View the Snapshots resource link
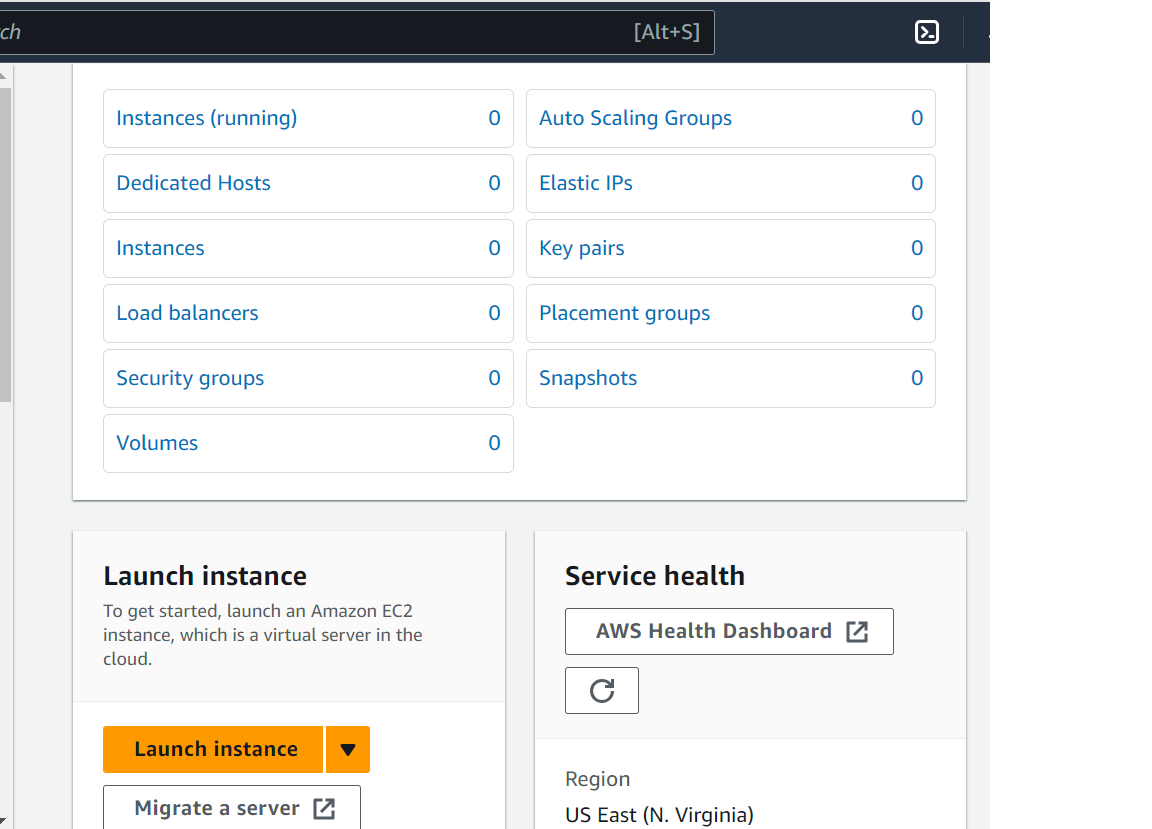The image size is (1152, 829). point(587,378)
